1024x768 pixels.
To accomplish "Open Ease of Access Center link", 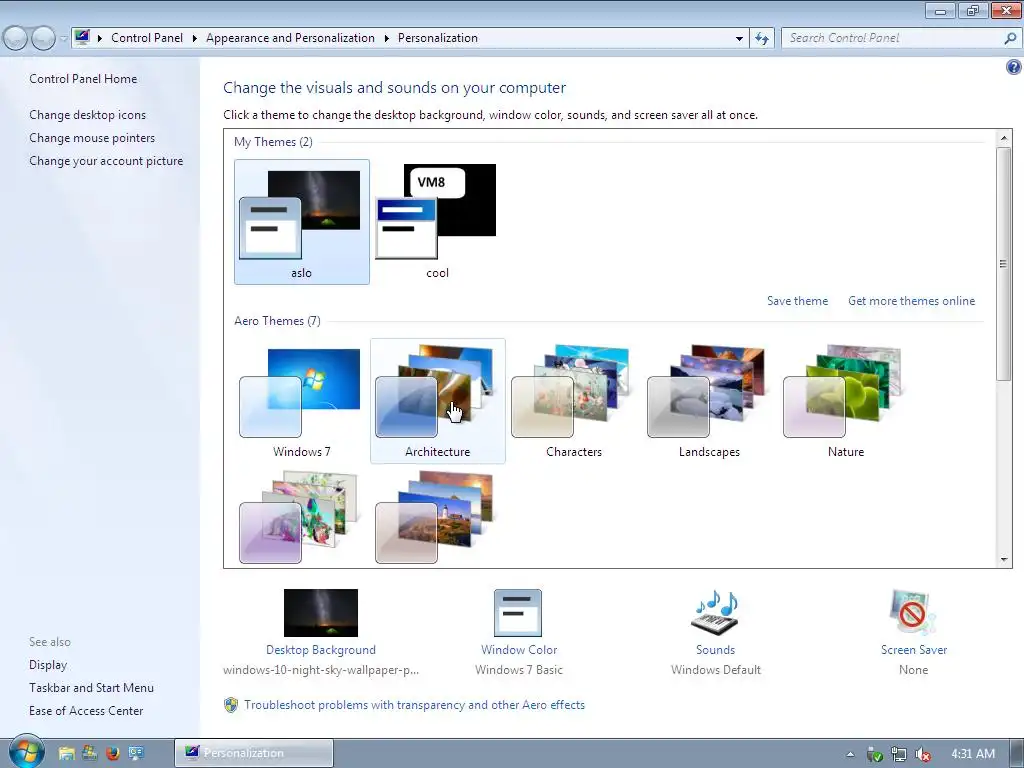I will pos(86,711).
